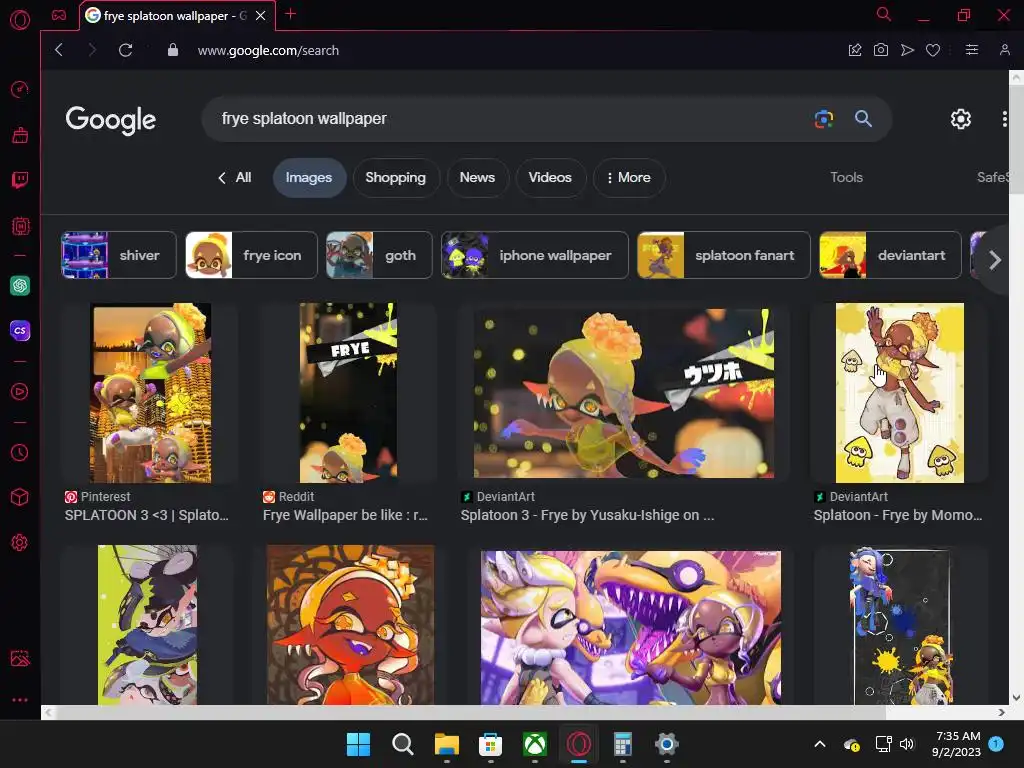Image resolution: width=1024 pixels, height=768 pixels.
Task: Open GX Cleaner icon in sidebar
Action: click(20, 135)
